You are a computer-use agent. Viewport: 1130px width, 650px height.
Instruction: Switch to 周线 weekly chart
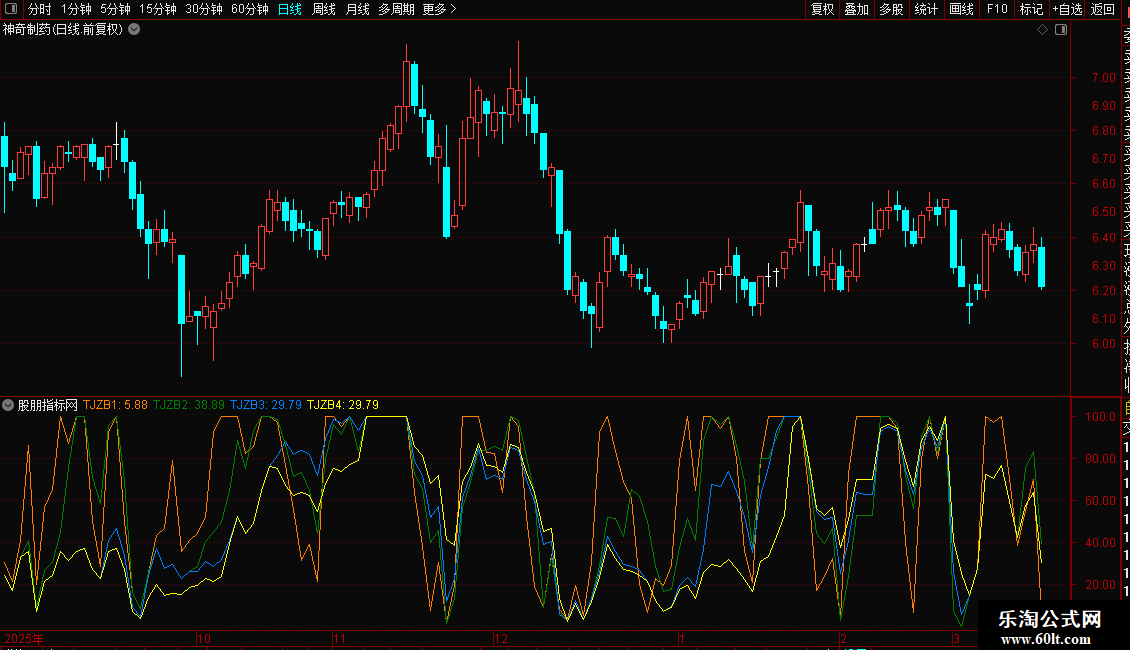point(324,9)
